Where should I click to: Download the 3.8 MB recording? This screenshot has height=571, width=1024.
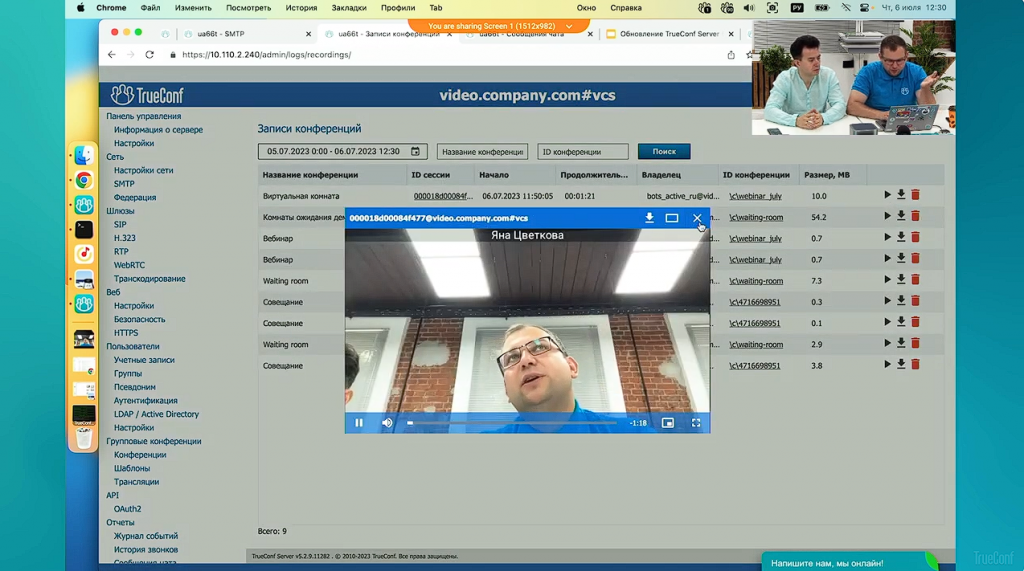pyautogui.click(x=901, y=365)
